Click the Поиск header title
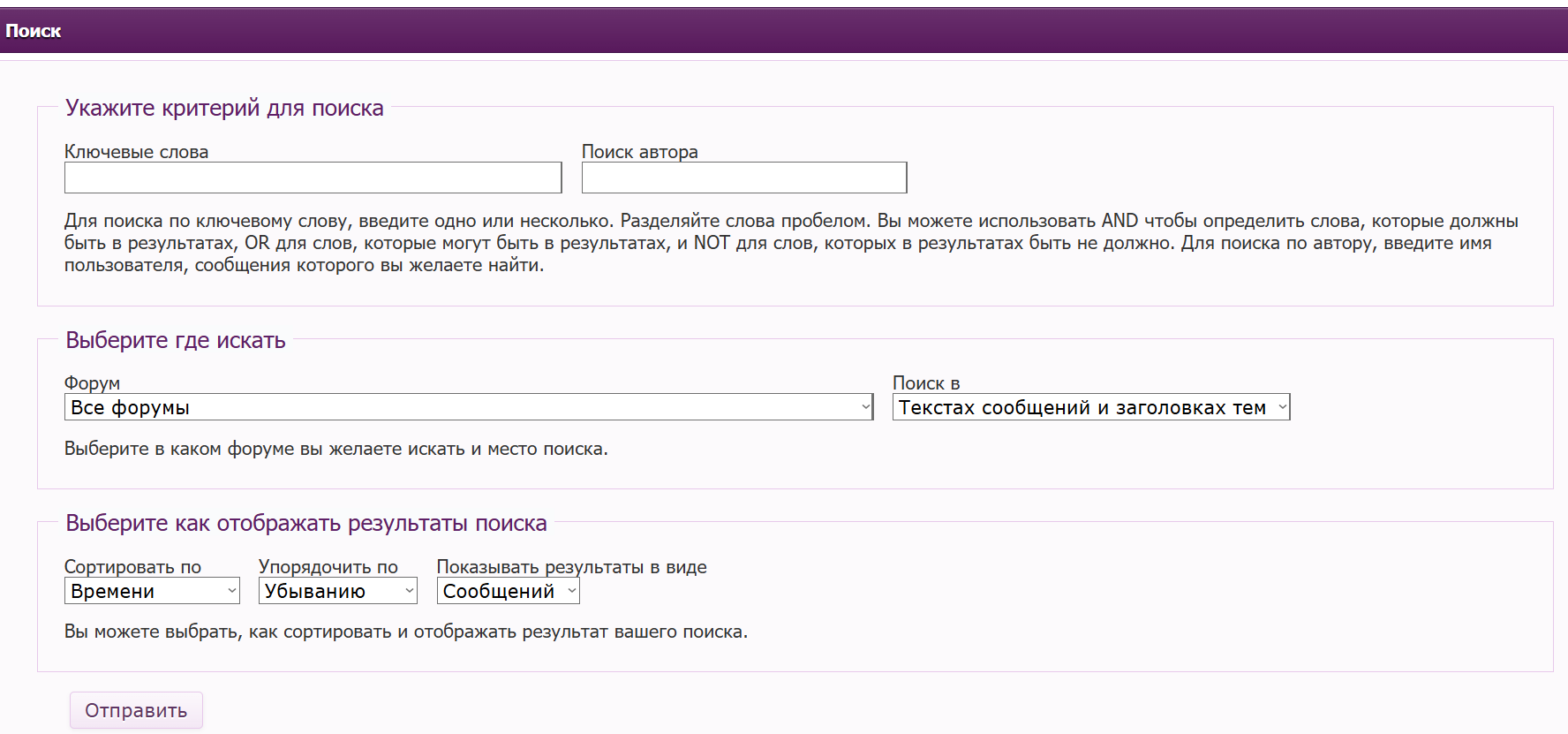The width and height of the screenshot is (1568, 734). click(34, 31)
